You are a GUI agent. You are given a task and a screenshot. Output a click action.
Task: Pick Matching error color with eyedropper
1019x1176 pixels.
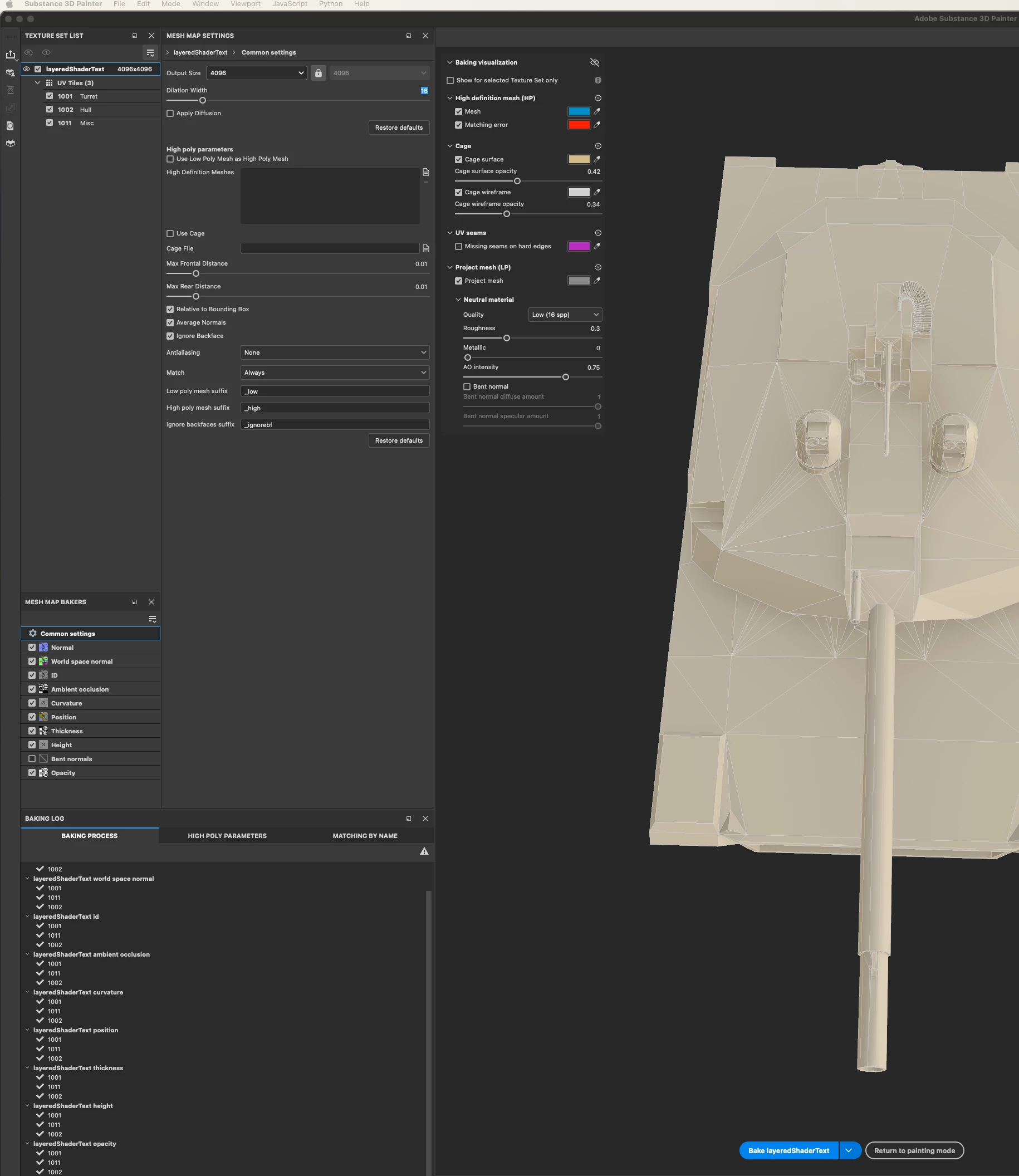(x=597, y=125)
